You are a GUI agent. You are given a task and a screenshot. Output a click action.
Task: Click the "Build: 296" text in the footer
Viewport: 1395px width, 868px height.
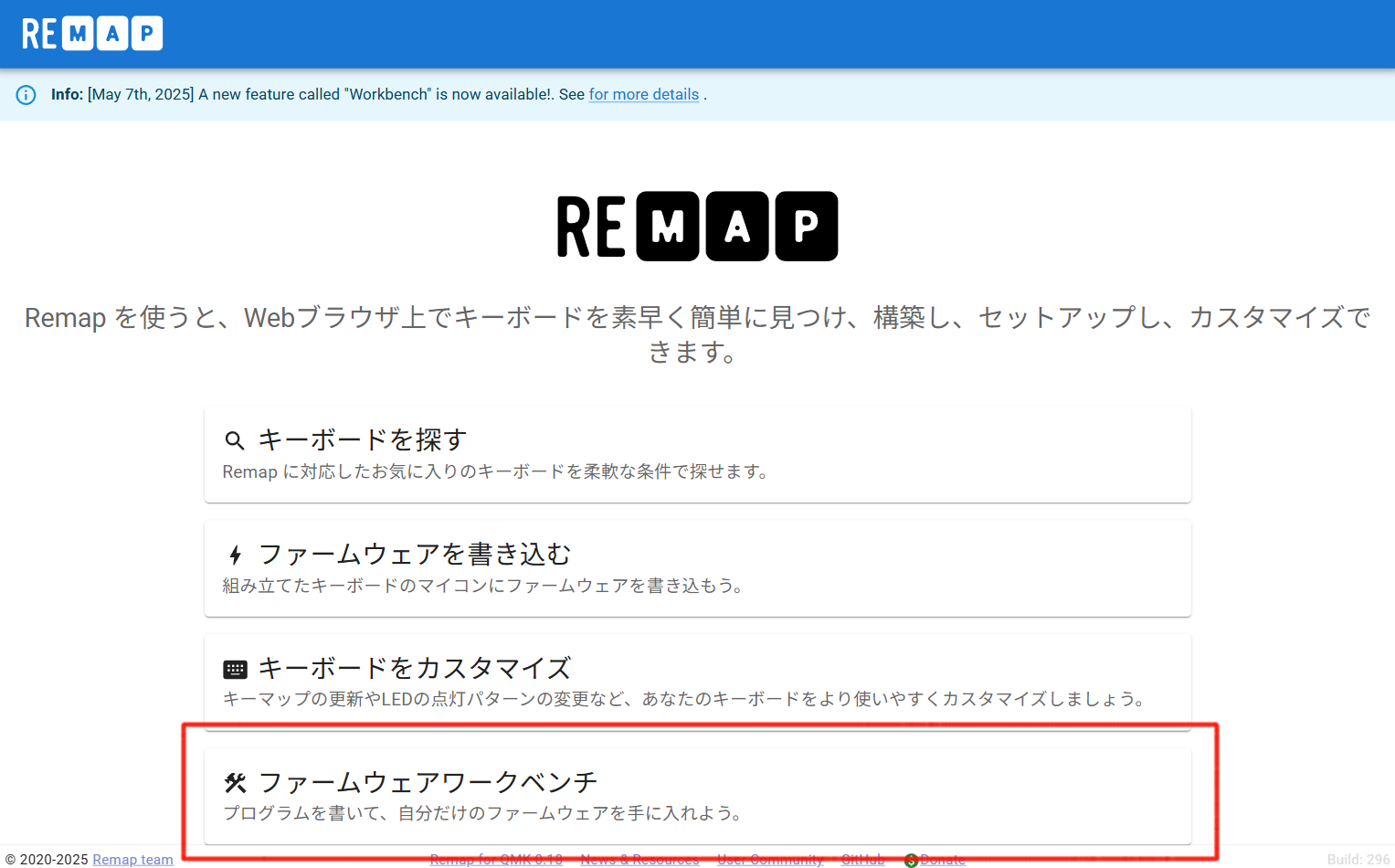1358,860
